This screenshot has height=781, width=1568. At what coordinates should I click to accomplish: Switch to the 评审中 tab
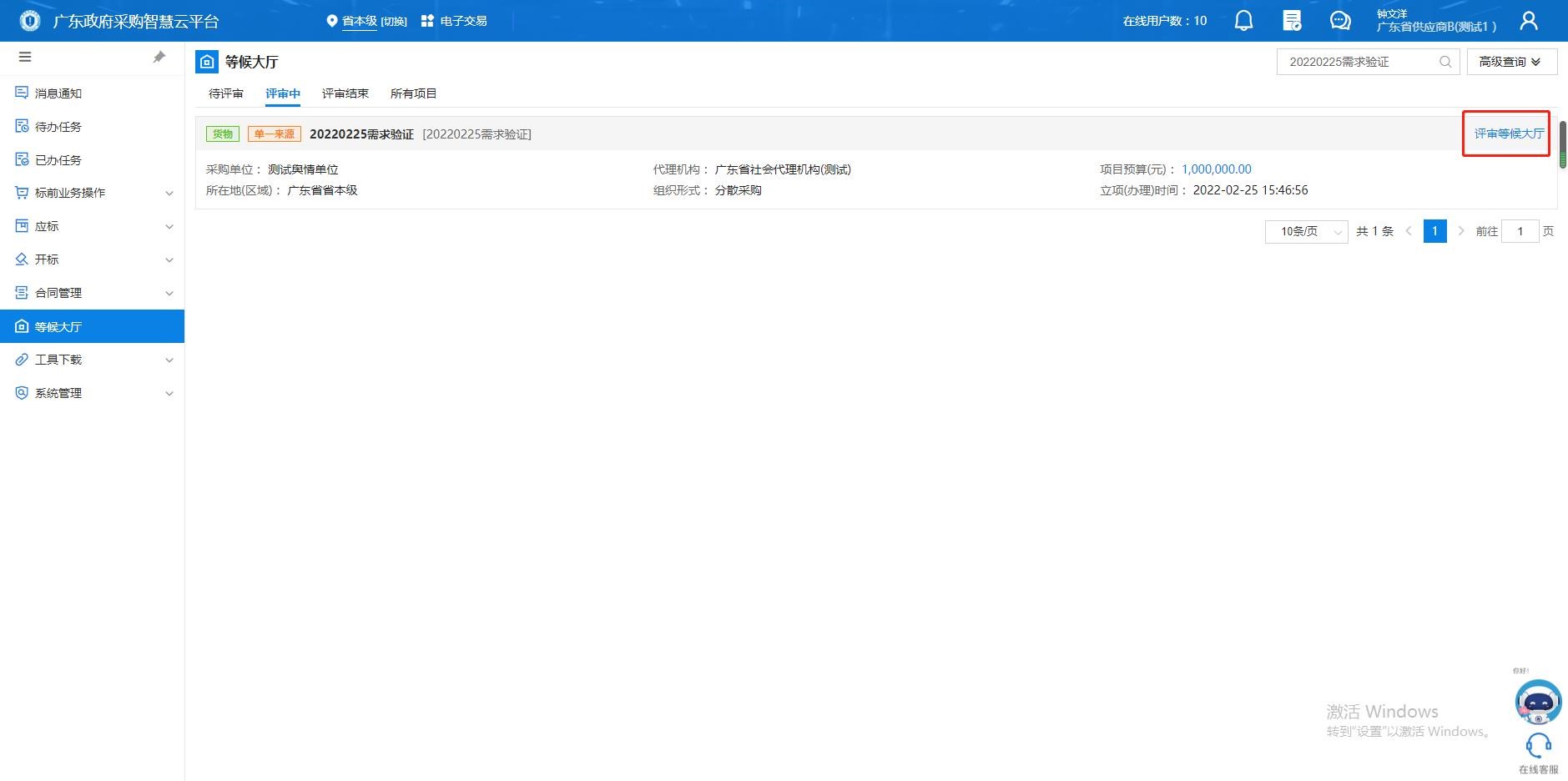[283, 93]
